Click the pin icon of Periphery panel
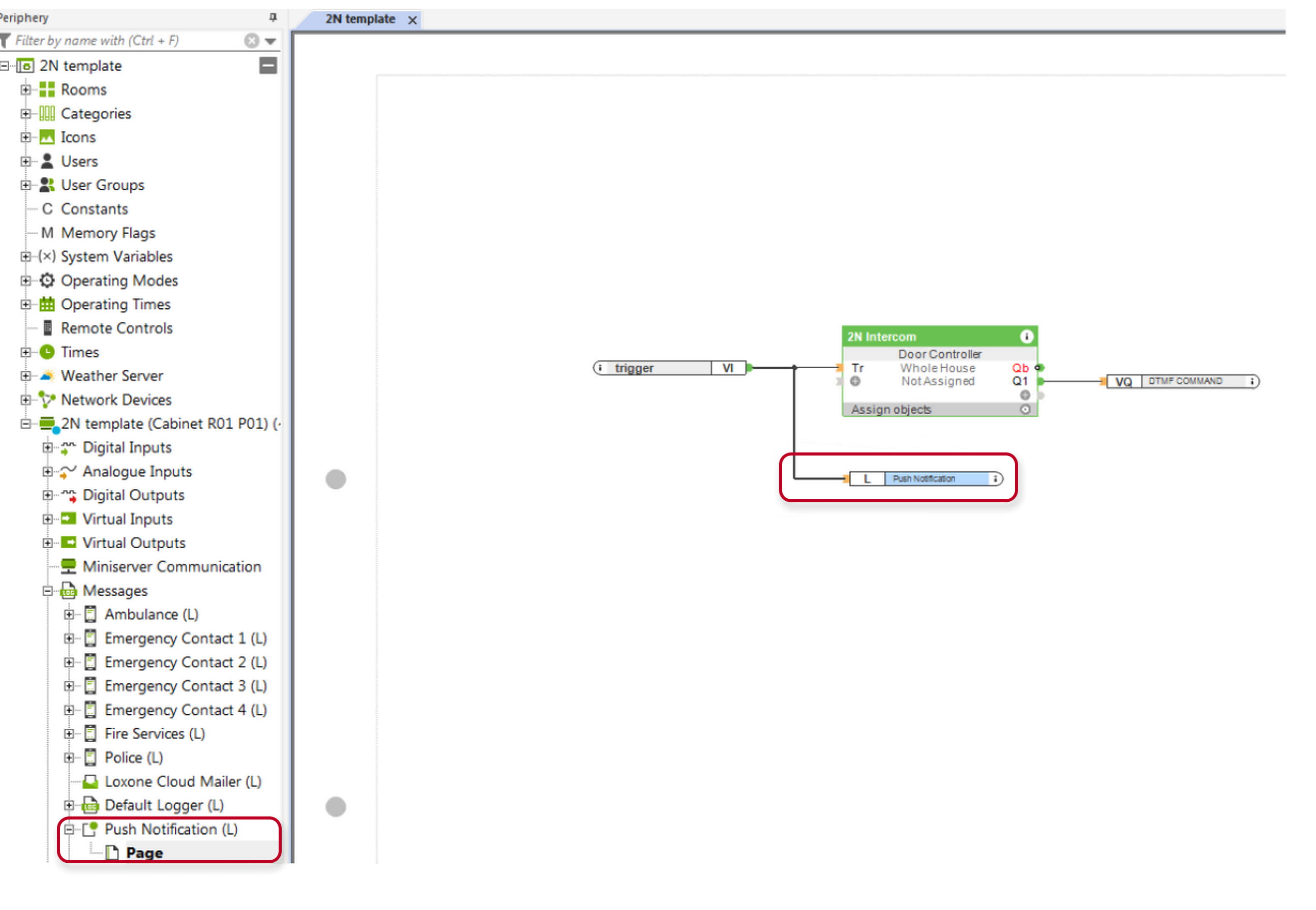This screenshot has height=910, width=1316. coord(273,18)
